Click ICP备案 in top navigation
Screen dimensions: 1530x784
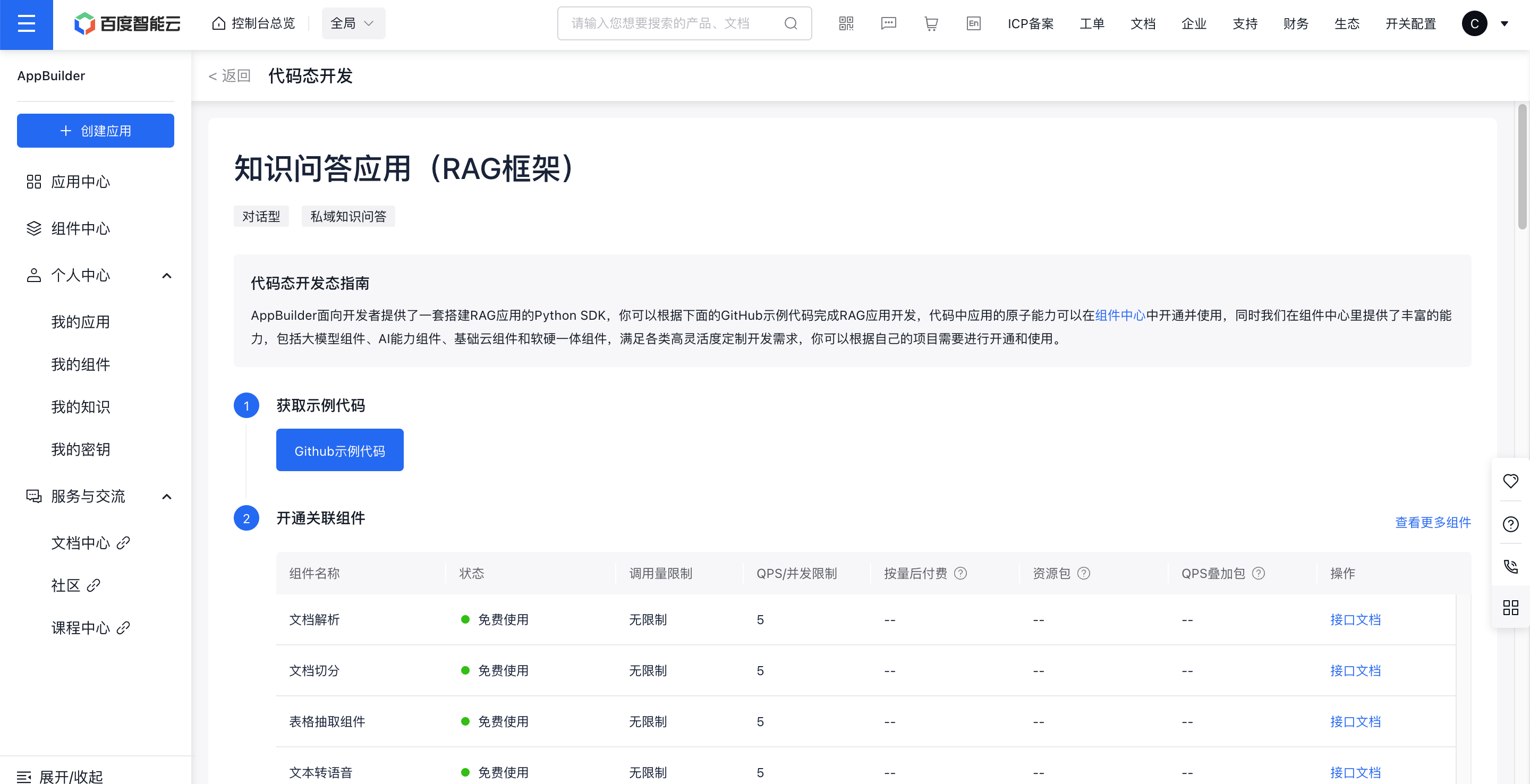click(1031, 24)
